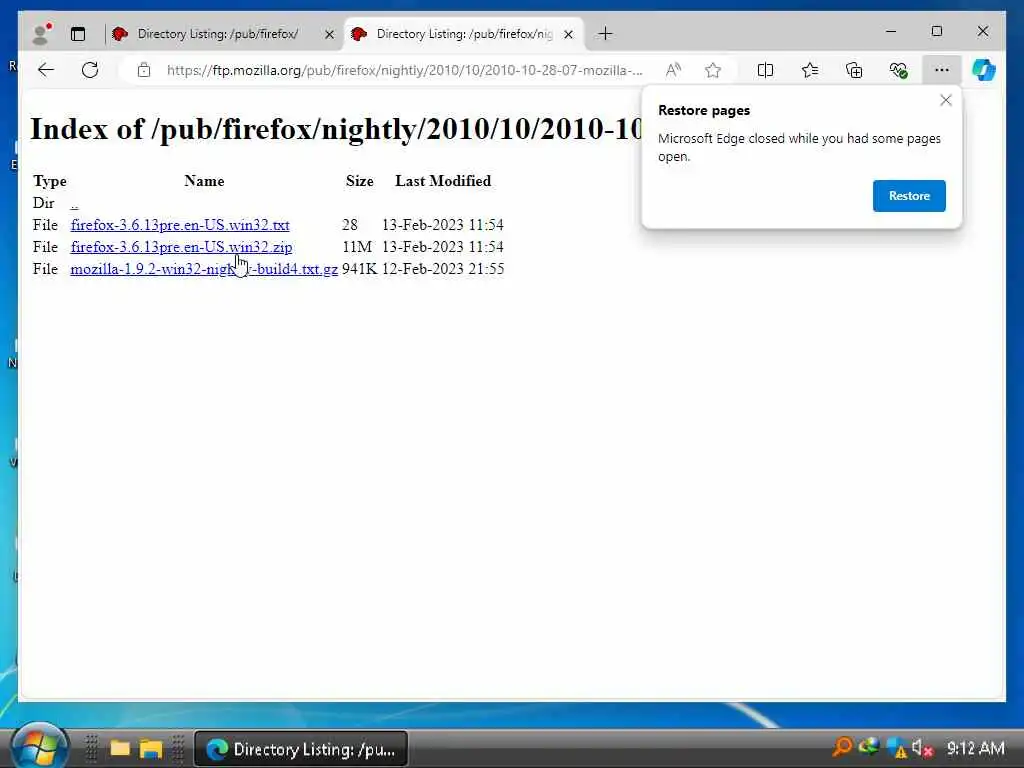Open the first folder icon on the taskbar
The width and height of the screenshot is (1024, 768).
click(x=120, y=748)
